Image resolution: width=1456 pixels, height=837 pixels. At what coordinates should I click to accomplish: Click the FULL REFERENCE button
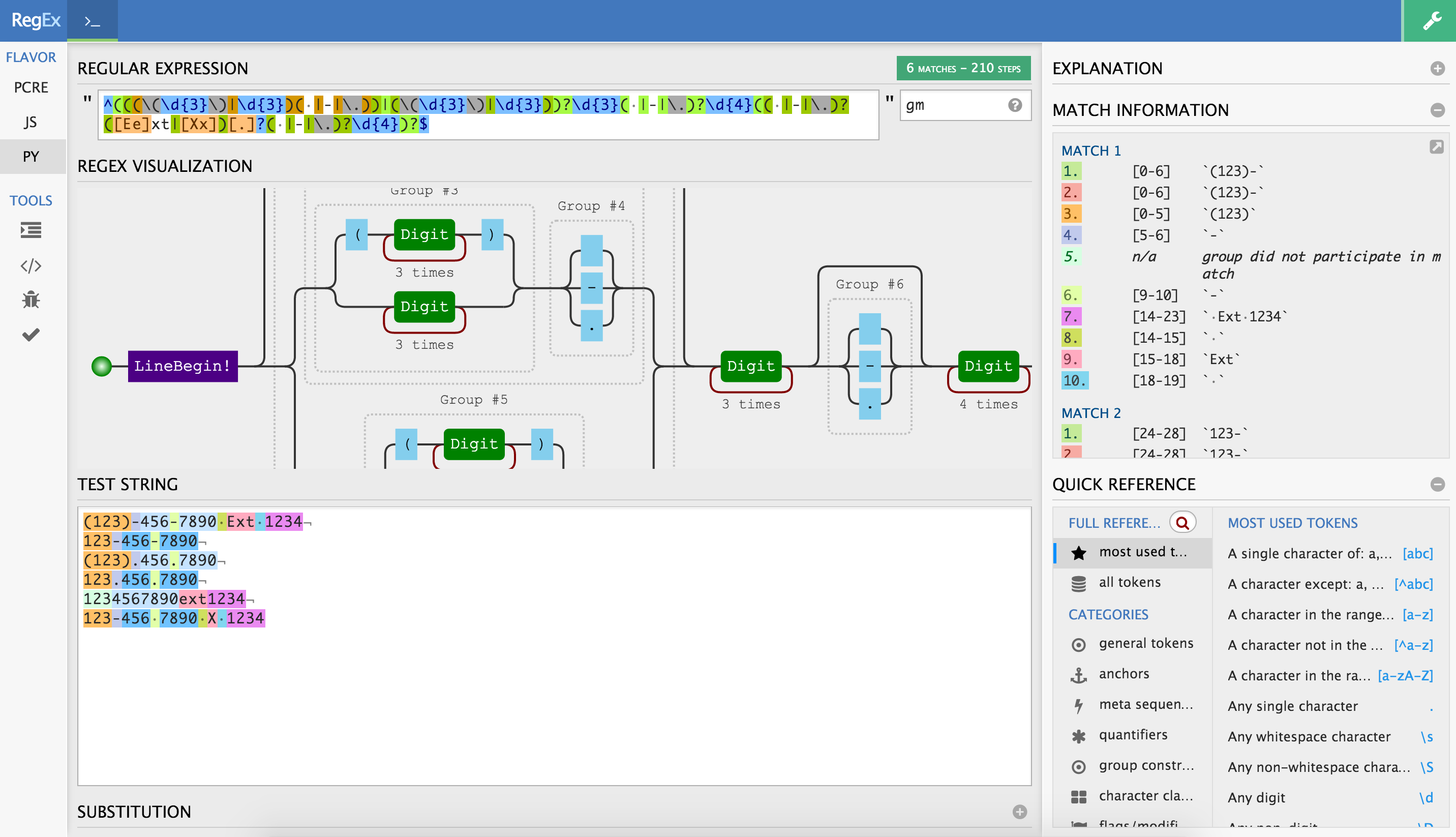click(1112, 522)
